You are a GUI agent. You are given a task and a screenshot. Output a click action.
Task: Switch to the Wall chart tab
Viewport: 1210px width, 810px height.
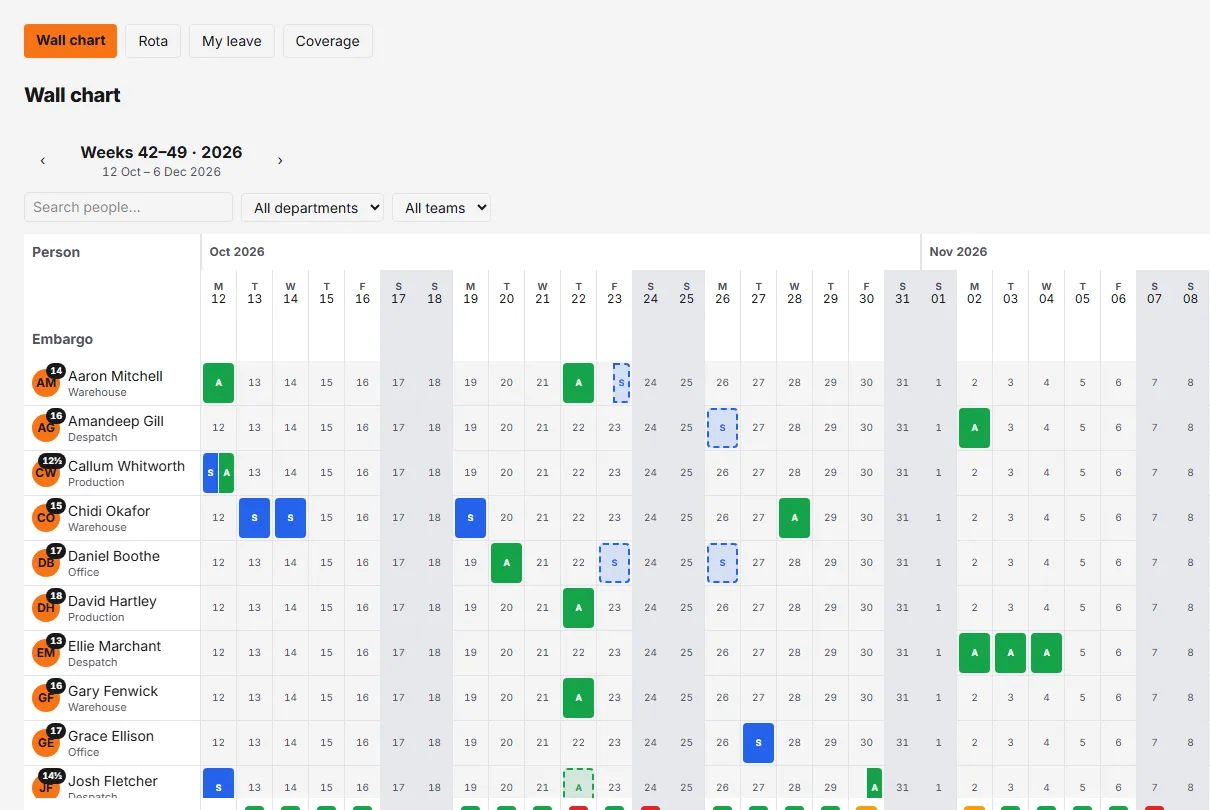pyautogui.click(x=71, y=41)
